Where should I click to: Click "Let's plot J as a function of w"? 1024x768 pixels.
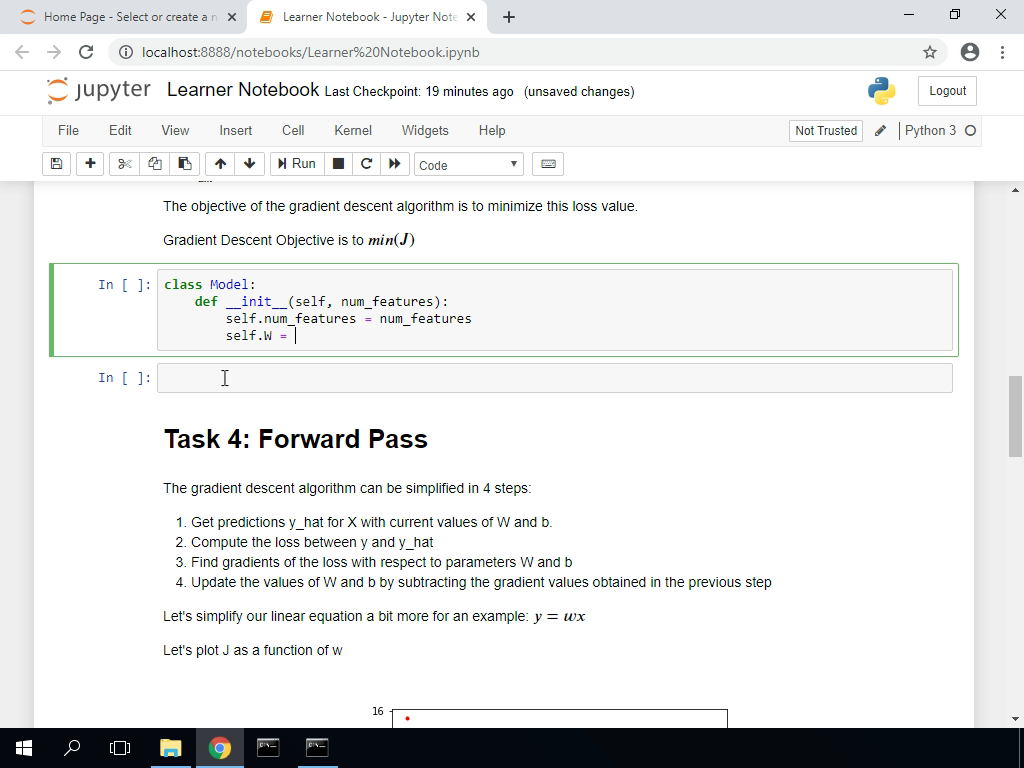(x=253, y=650)
